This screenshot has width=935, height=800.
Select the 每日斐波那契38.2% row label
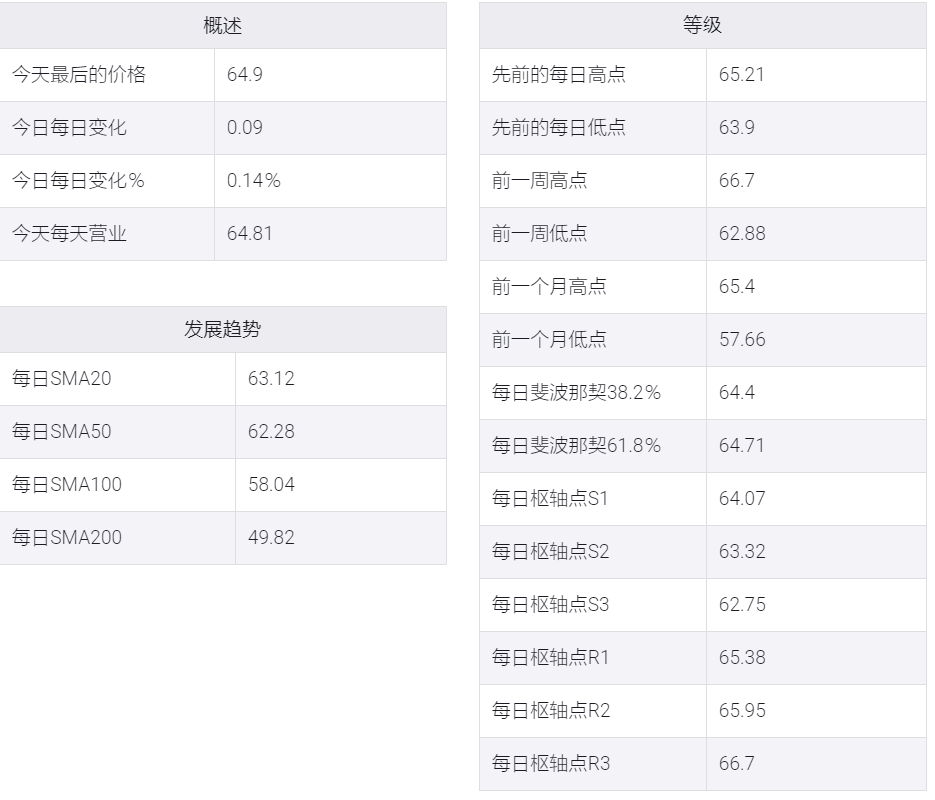pos(576,393)
